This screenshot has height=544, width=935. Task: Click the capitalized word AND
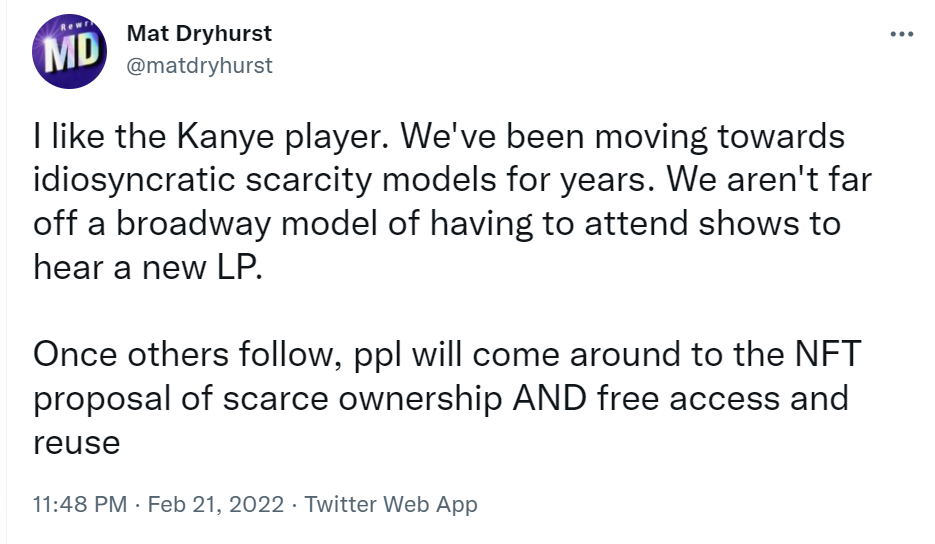(x=549, y=398)
